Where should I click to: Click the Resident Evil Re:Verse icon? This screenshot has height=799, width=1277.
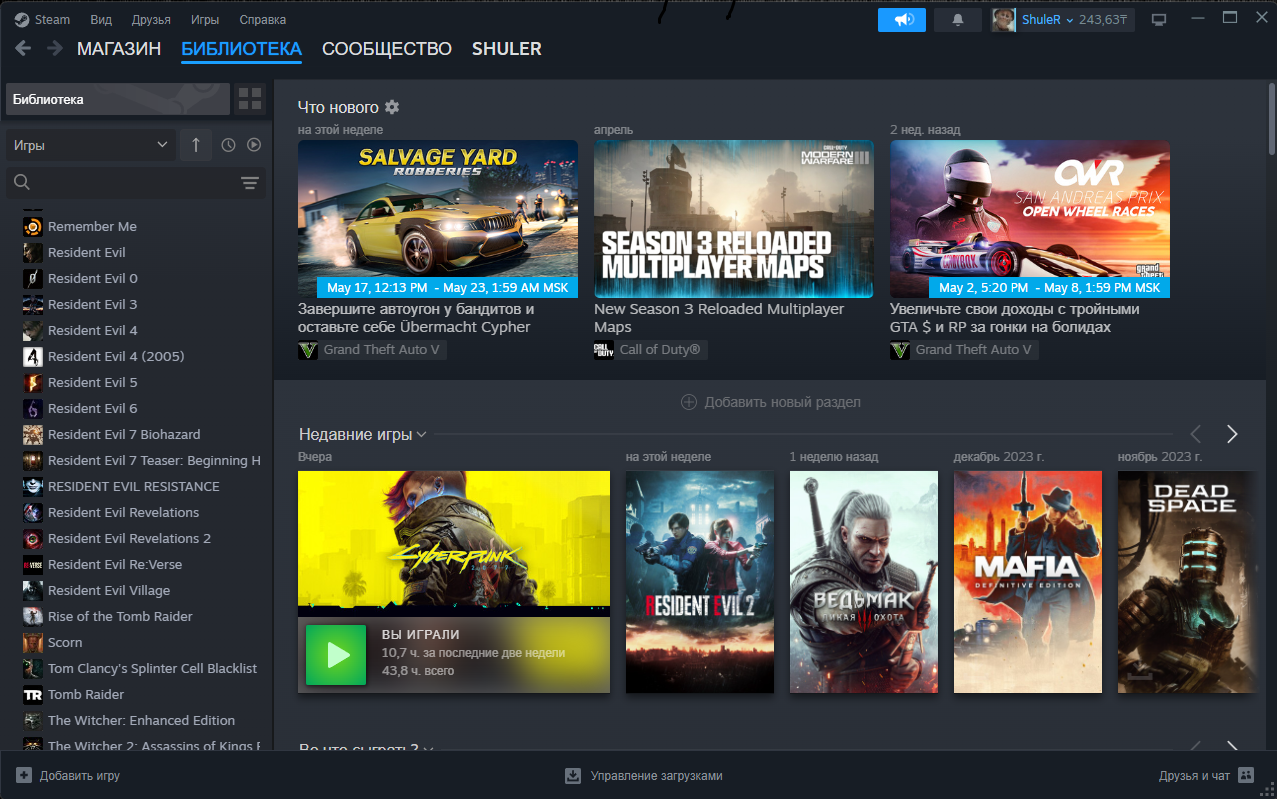(33, 564)
